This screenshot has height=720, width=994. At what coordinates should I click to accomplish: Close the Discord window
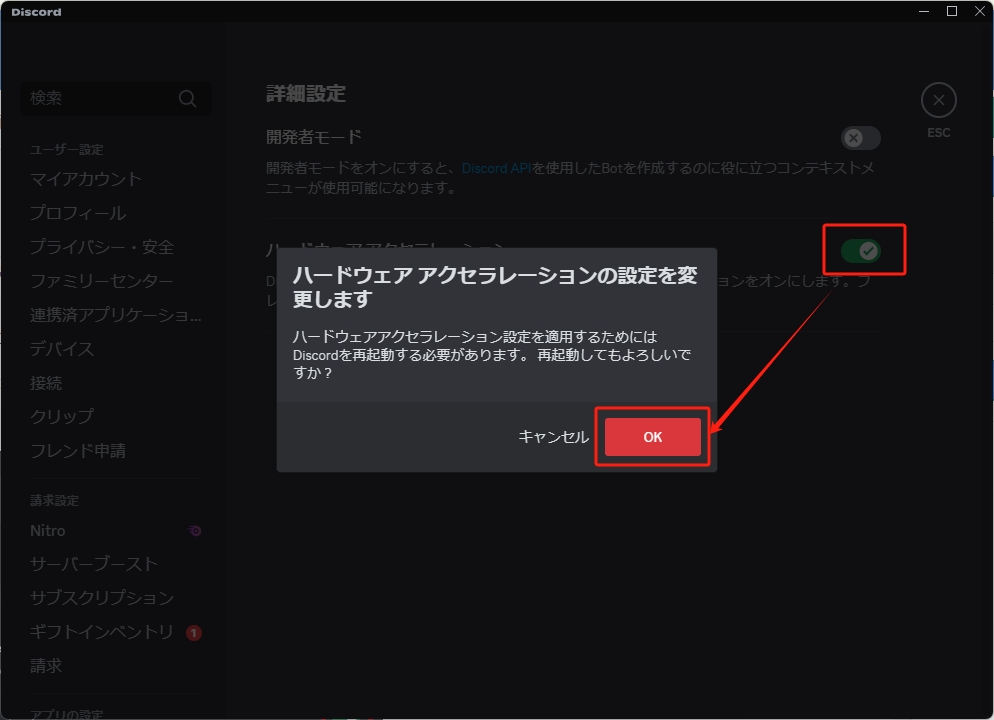point(979,11)
